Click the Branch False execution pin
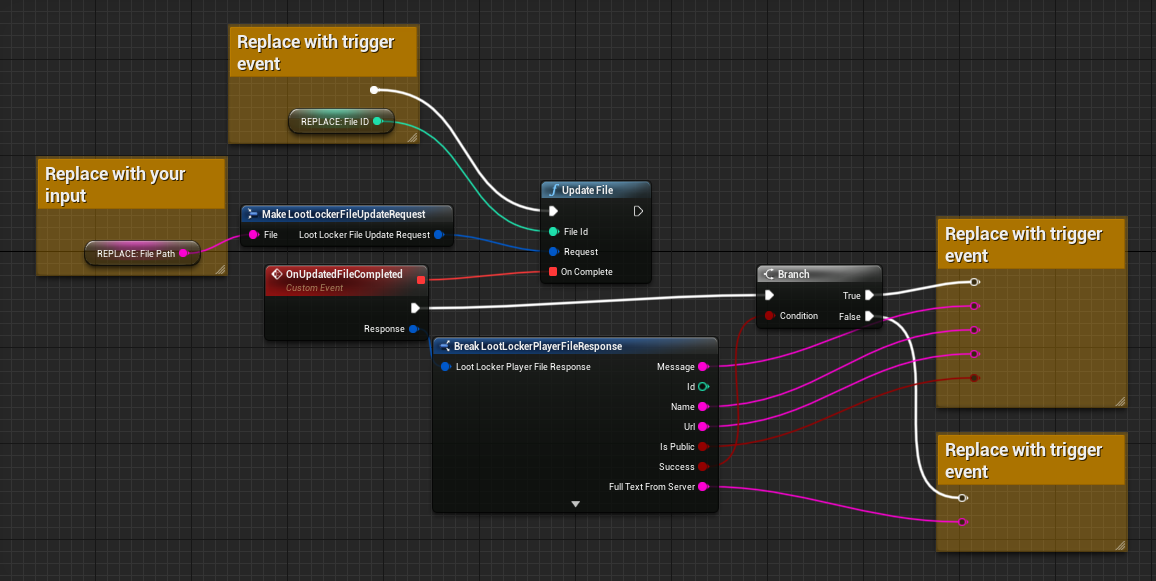The image size is (1156, 581). point(869,316)
